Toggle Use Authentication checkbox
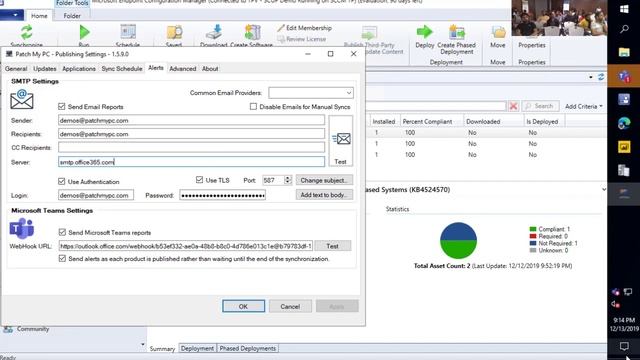640x360 pixels. click(62, 181)
